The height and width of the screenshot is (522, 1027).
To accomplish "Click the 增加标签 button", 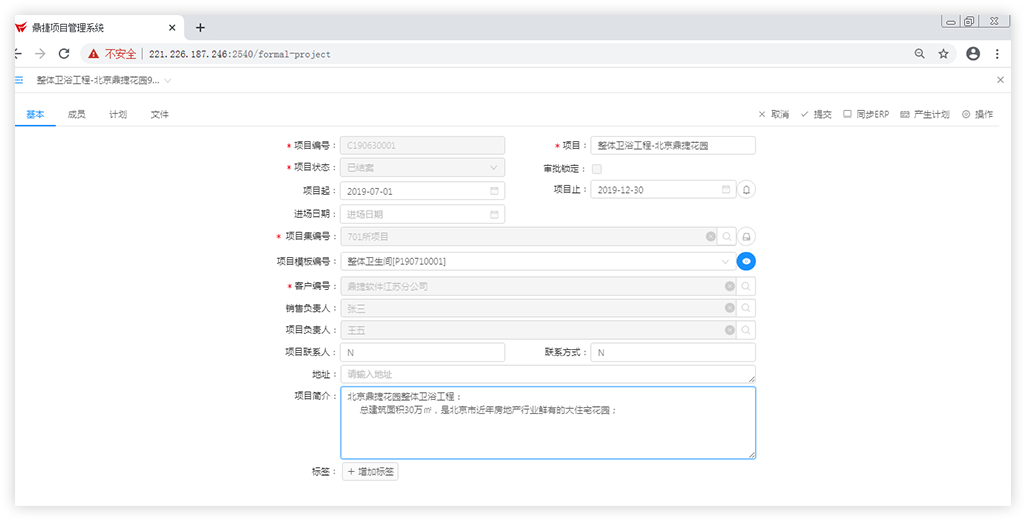I will [370, 471].
